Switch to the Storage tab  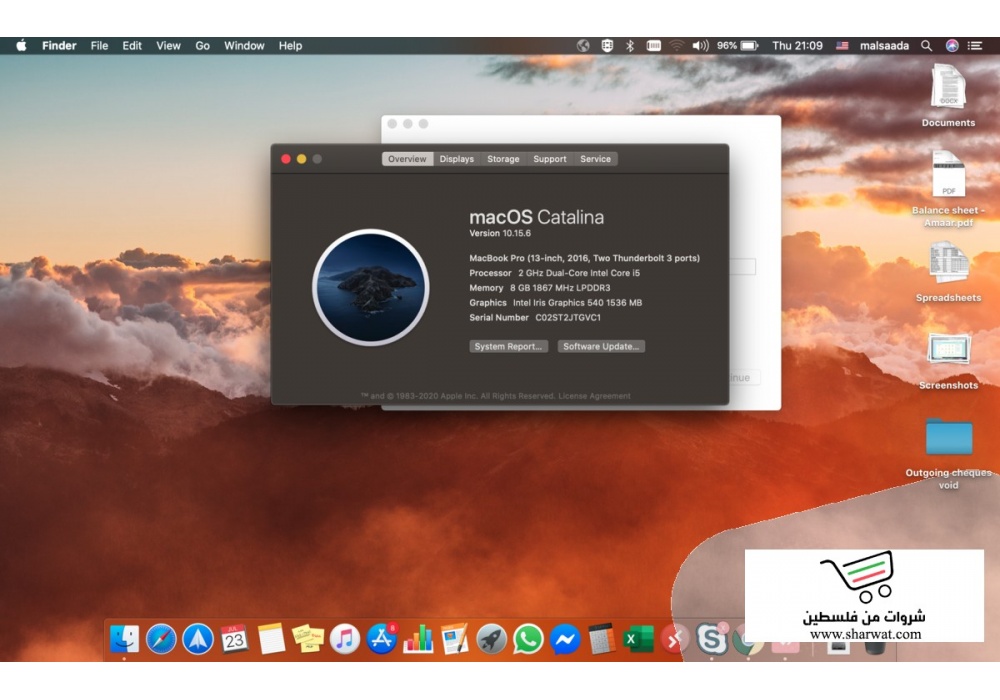tap(503, 159)
